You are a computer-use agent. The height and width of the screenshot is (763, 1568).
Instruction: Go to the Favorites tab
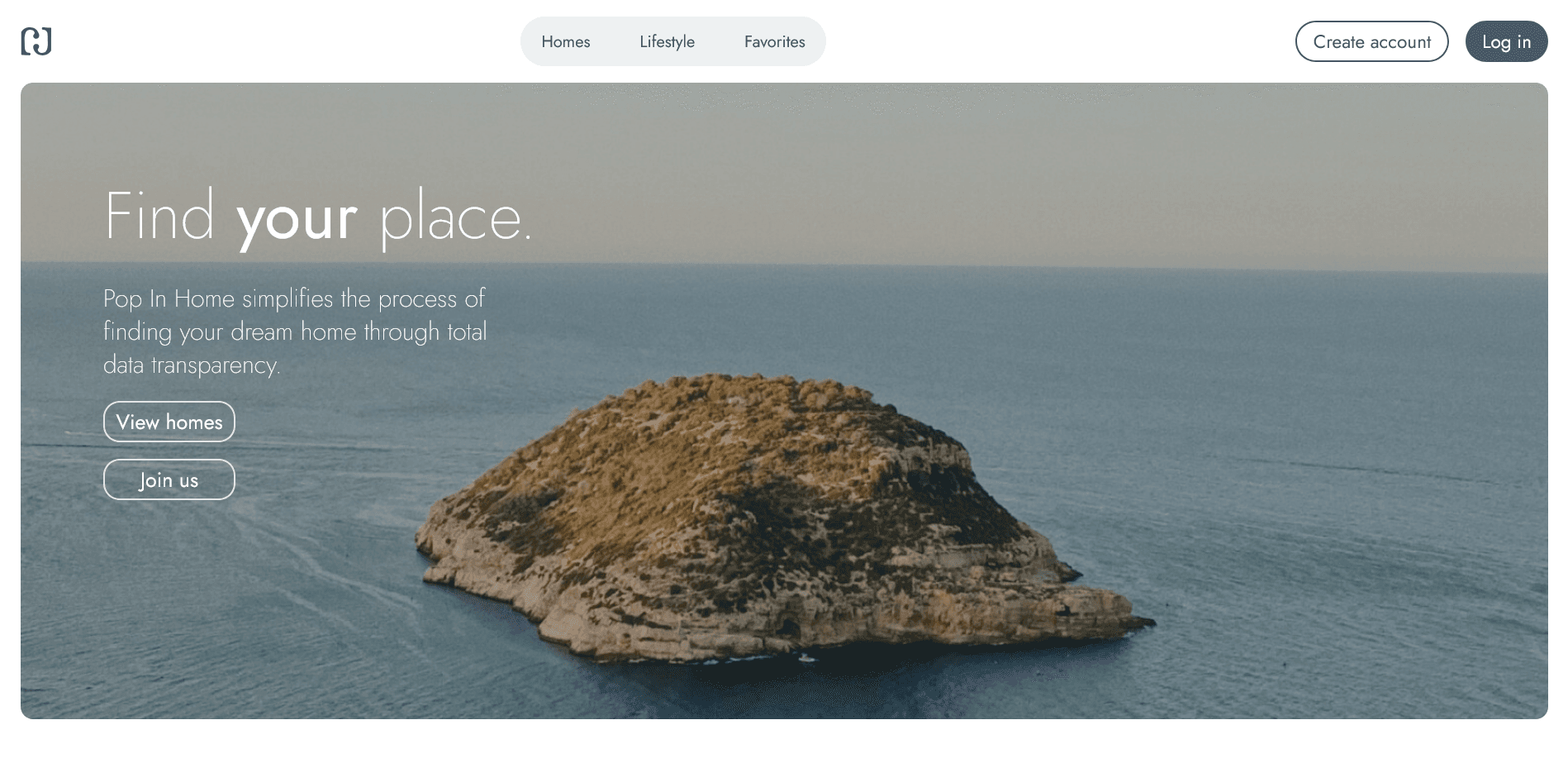[774, 41]
